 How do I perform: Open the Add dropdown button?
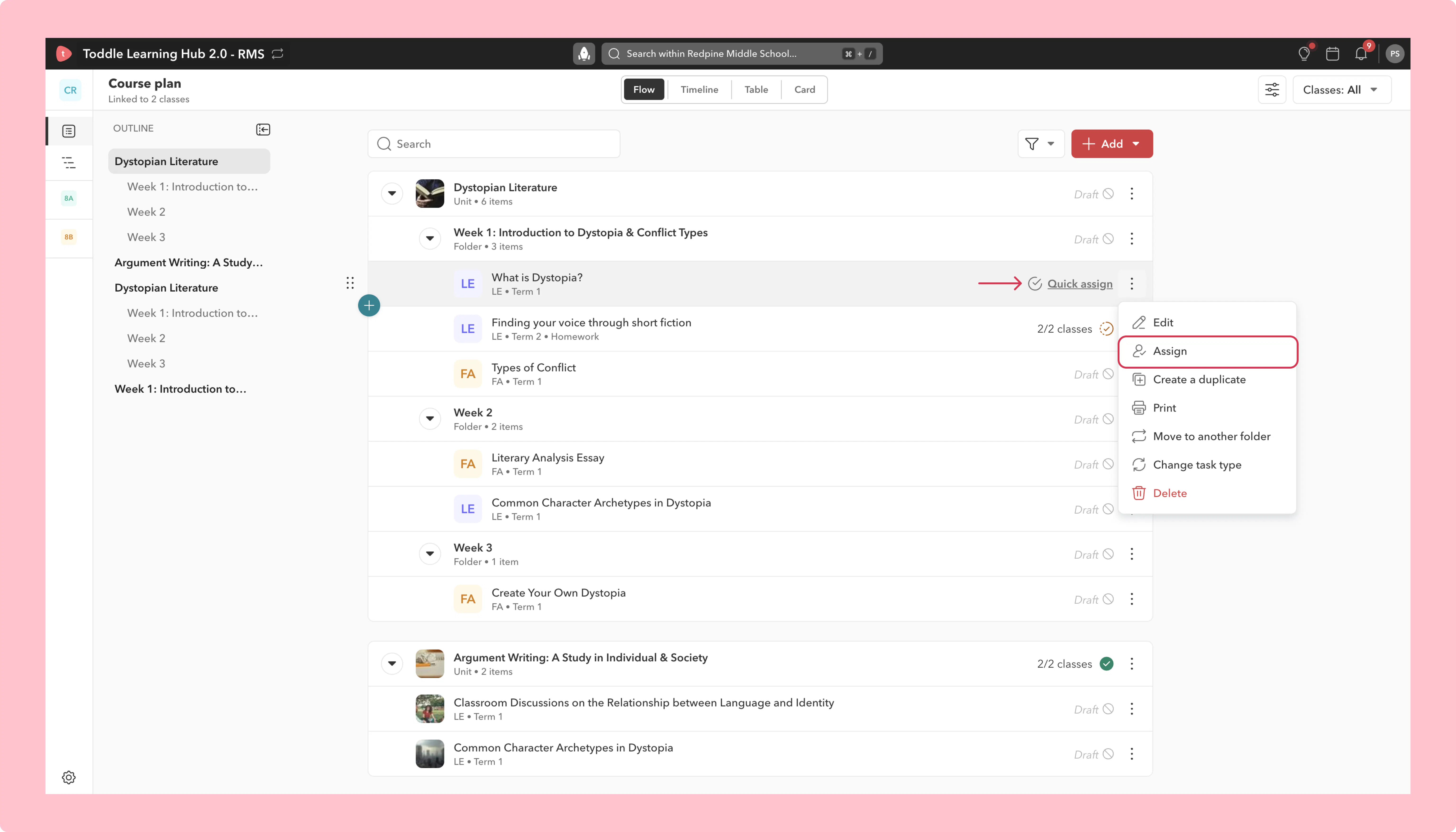click(x=1111, y=144)
